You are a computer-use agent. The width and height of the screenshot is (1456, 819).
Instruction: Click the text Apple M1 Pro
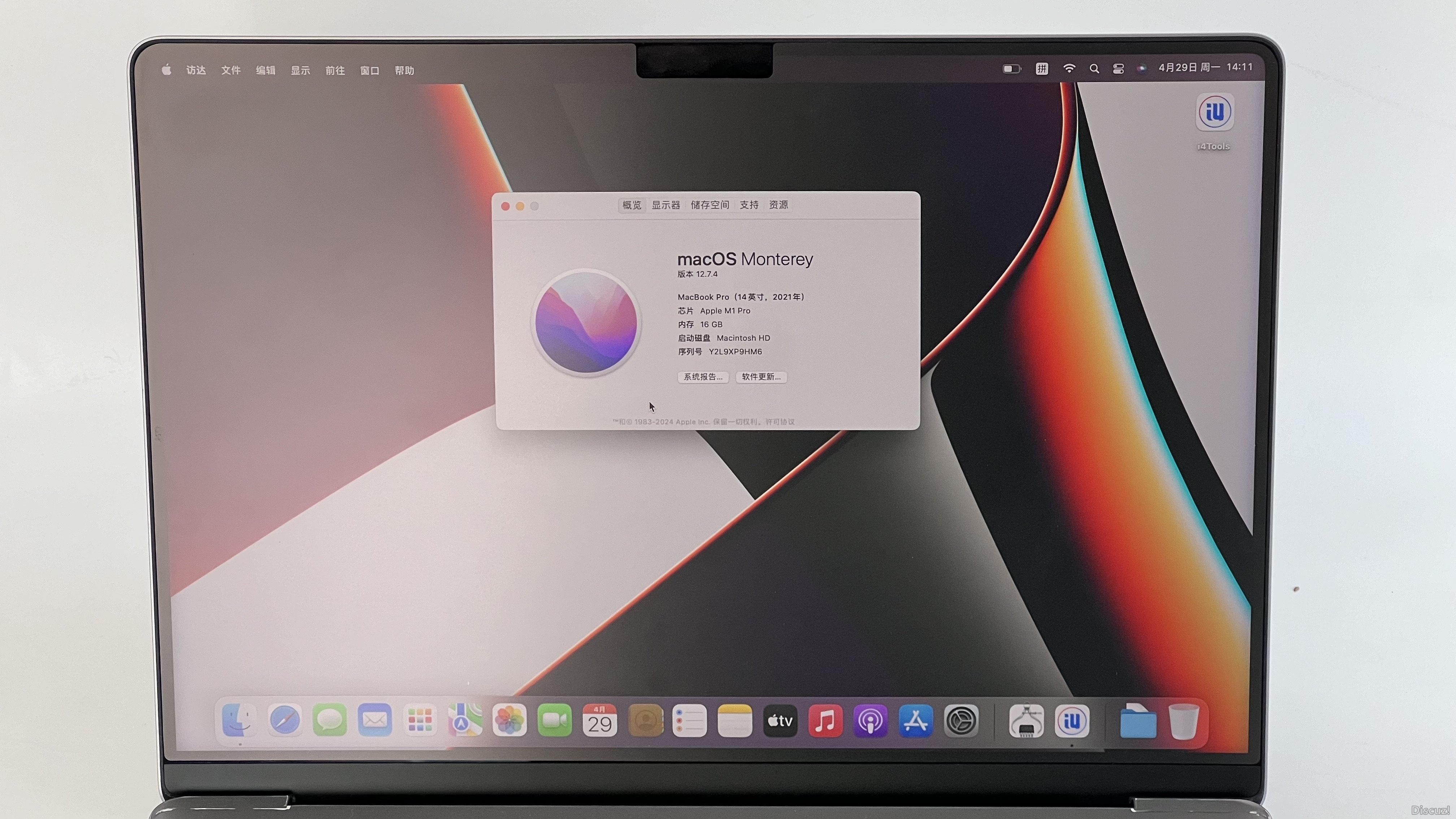(x=725, y=311)
